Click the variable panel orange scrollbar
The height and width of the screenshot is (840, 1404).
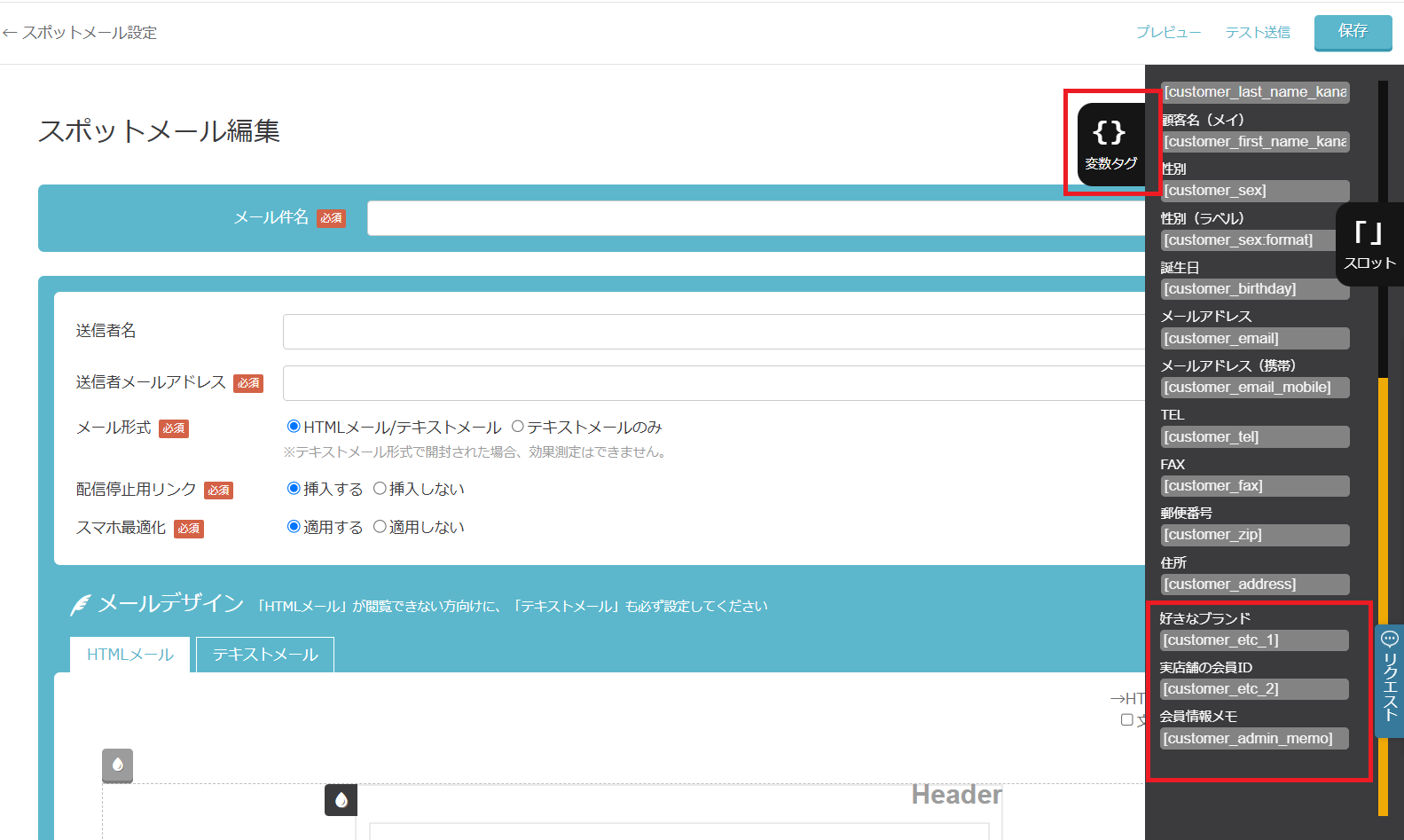click(1383, 594)
